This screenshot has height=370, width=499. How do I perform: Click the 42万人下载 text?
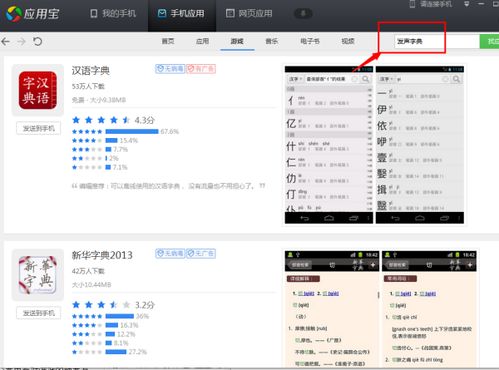(88, 271)
